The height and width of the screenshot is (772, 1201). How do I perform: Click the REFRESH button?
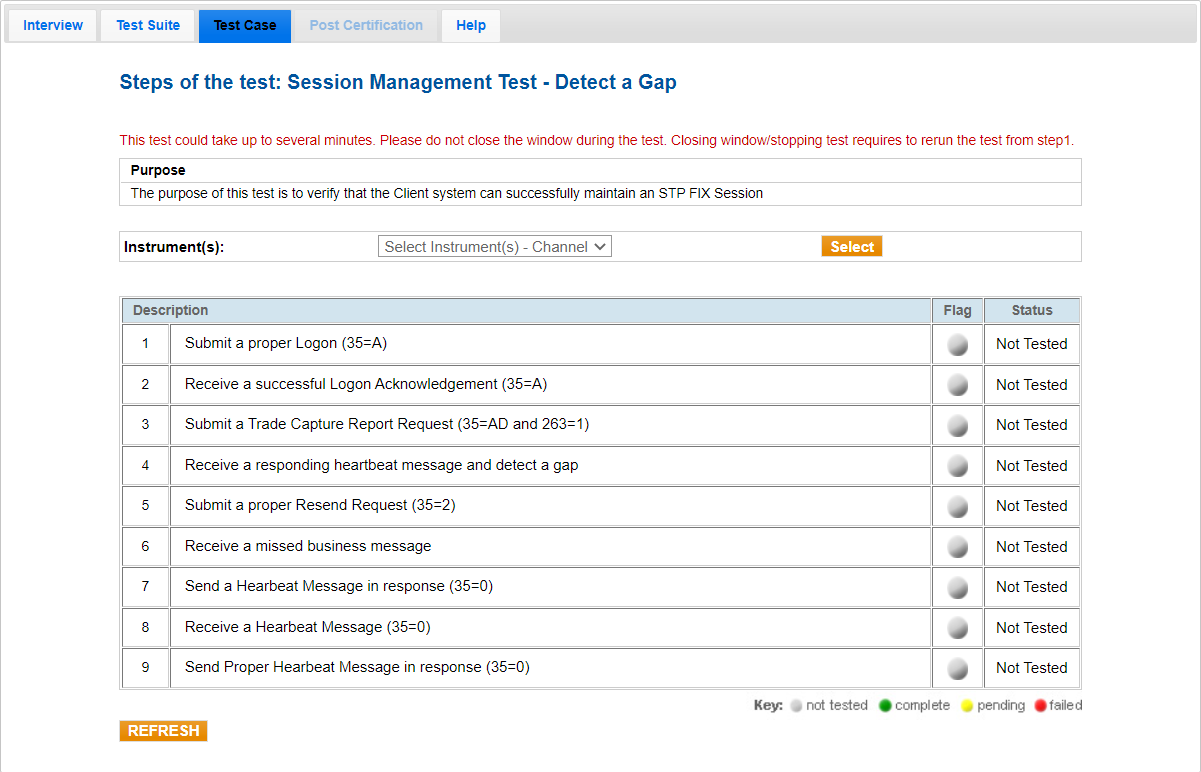(163, 731)
